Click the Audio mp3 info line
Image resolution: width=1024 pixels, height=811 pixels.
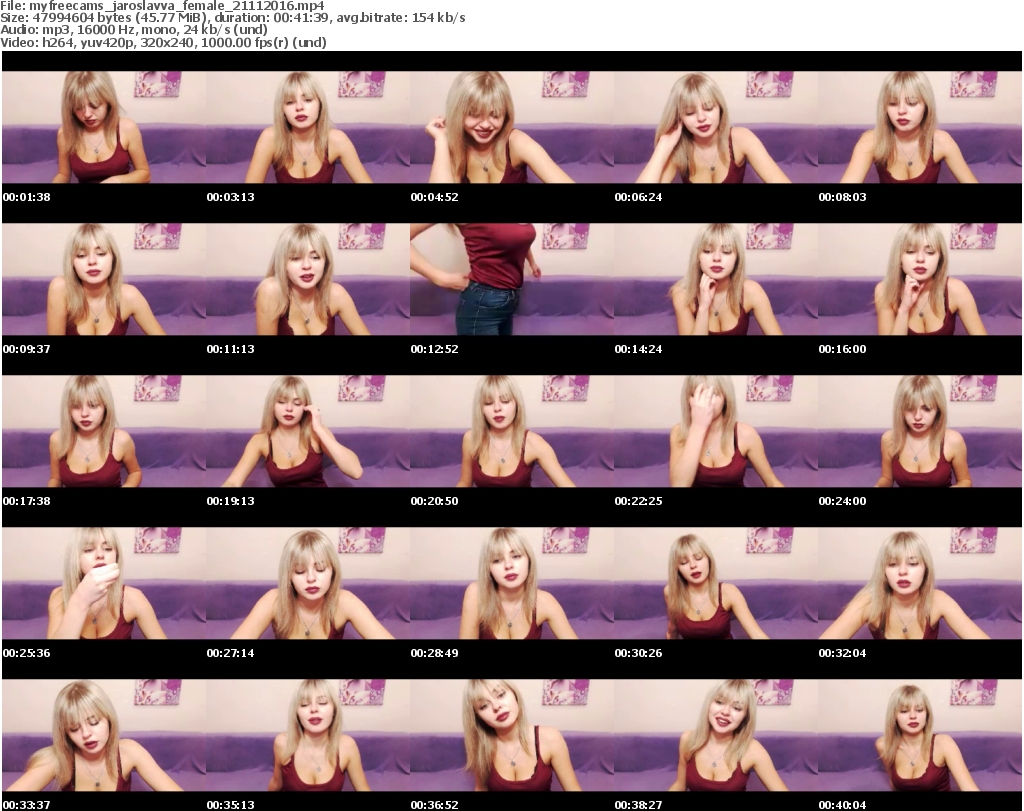(x=134, y=30)
